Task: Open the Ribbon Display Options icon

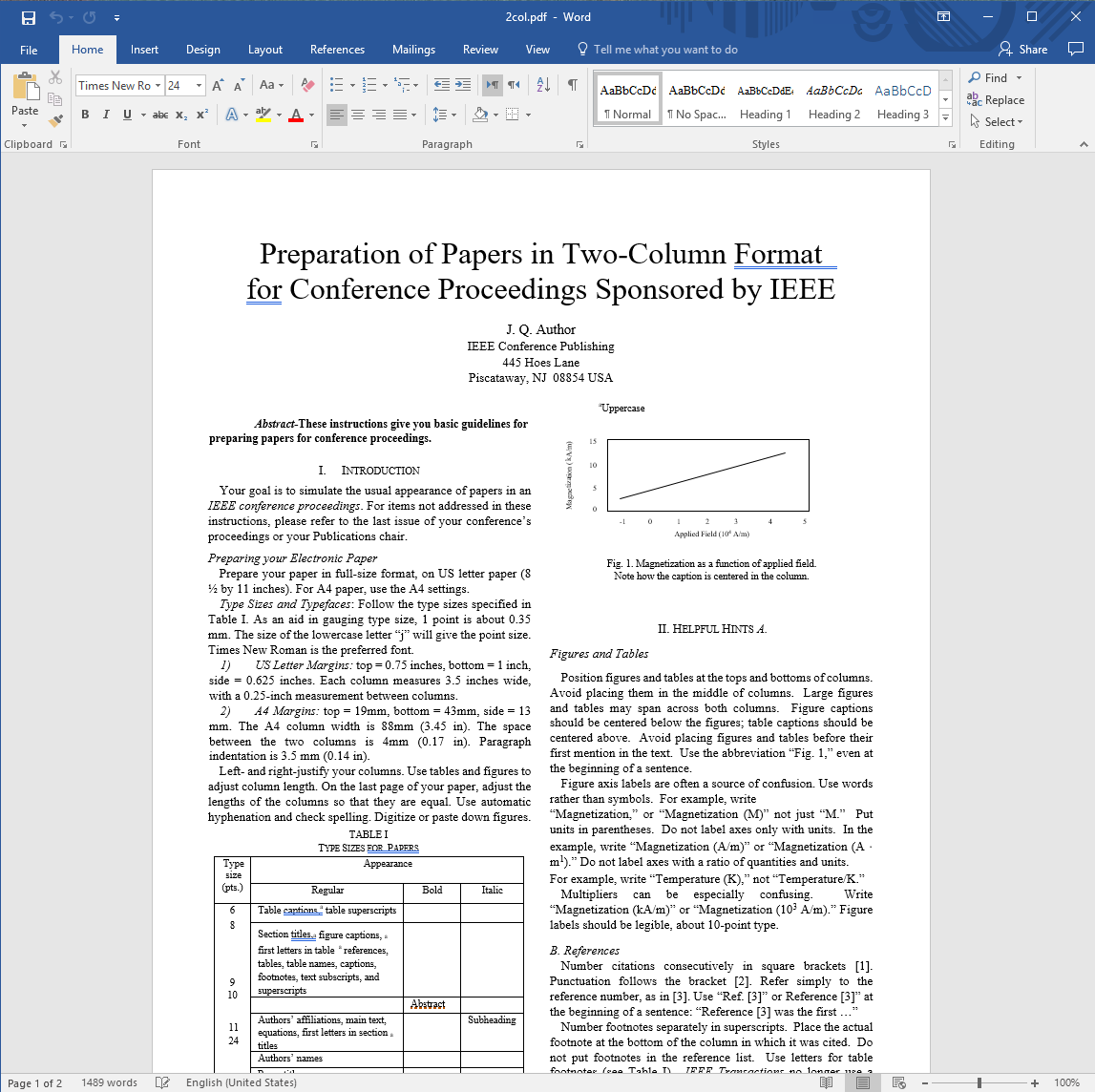Action: click(x=943, y=17)
